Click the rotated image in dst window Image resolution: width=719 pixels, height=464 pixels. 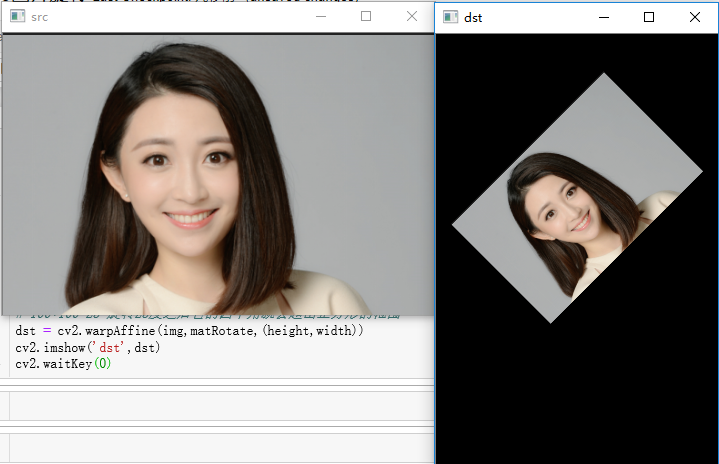(577, 198)
